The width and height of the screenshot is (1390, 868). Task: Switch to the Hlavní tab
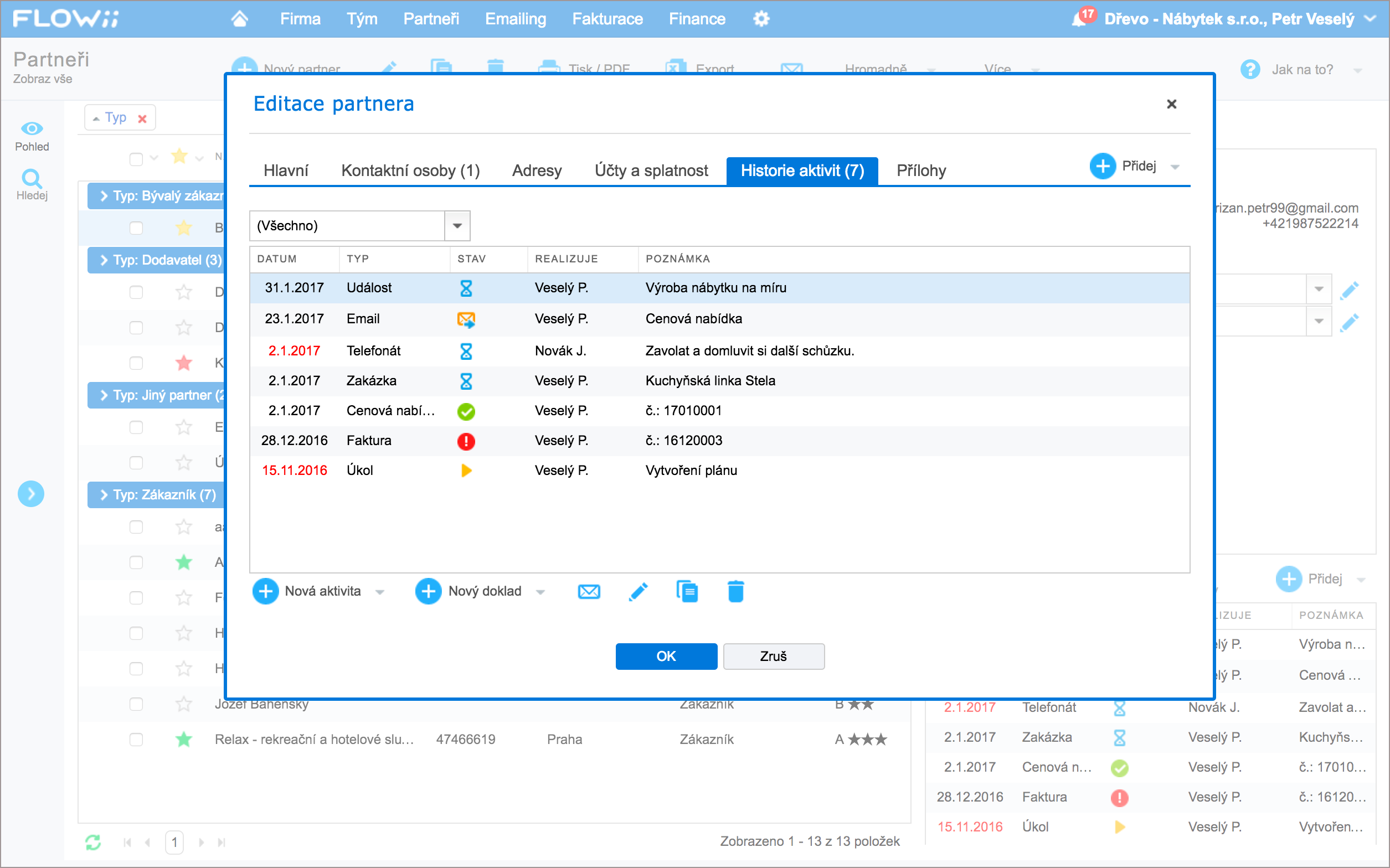[x=286, y=170]
